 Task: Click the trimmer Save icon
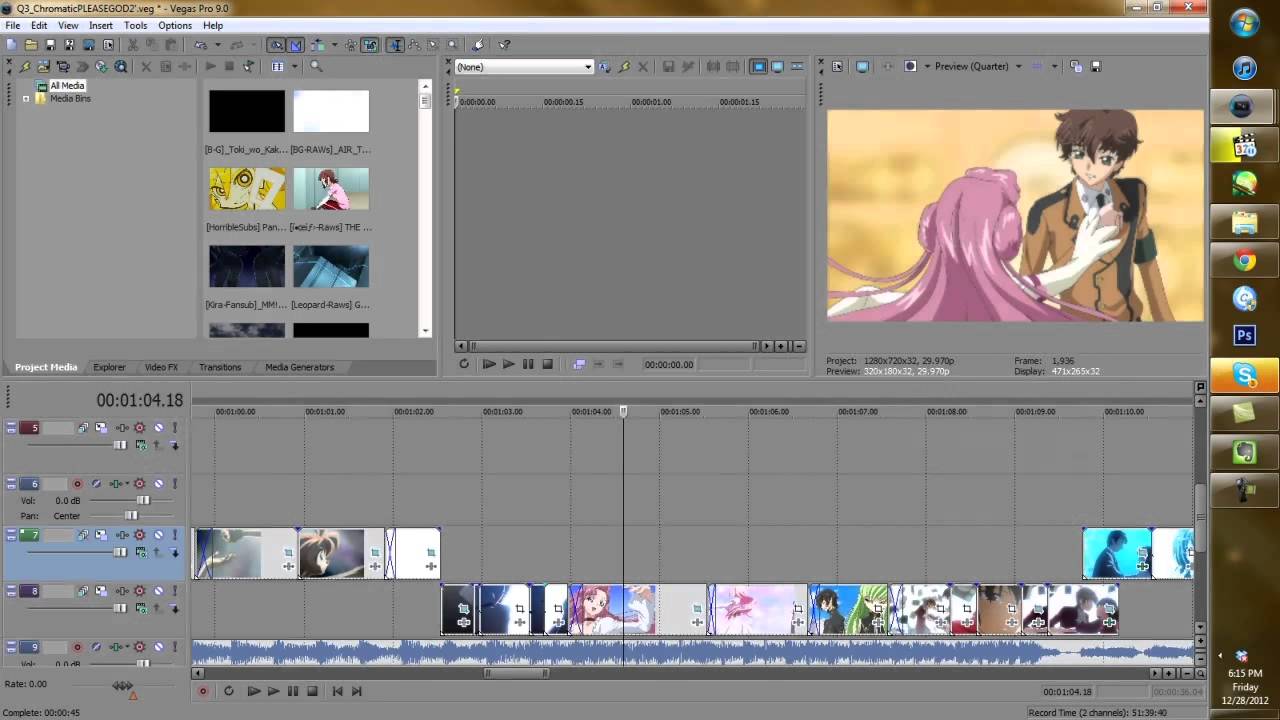tap(668, 67)
